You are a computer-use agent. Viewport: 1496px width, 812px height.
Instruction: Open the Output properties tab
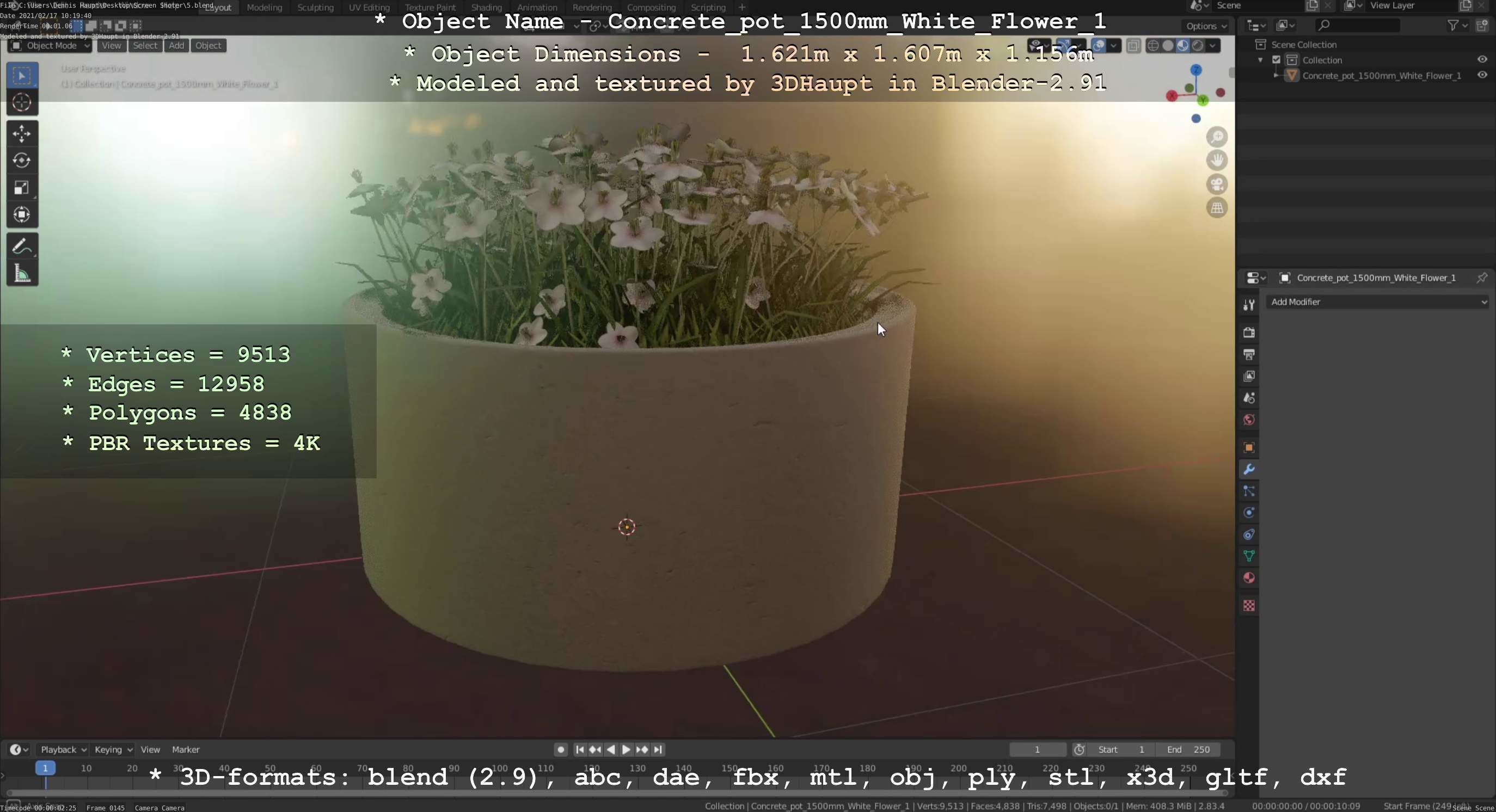(1249, 354)
